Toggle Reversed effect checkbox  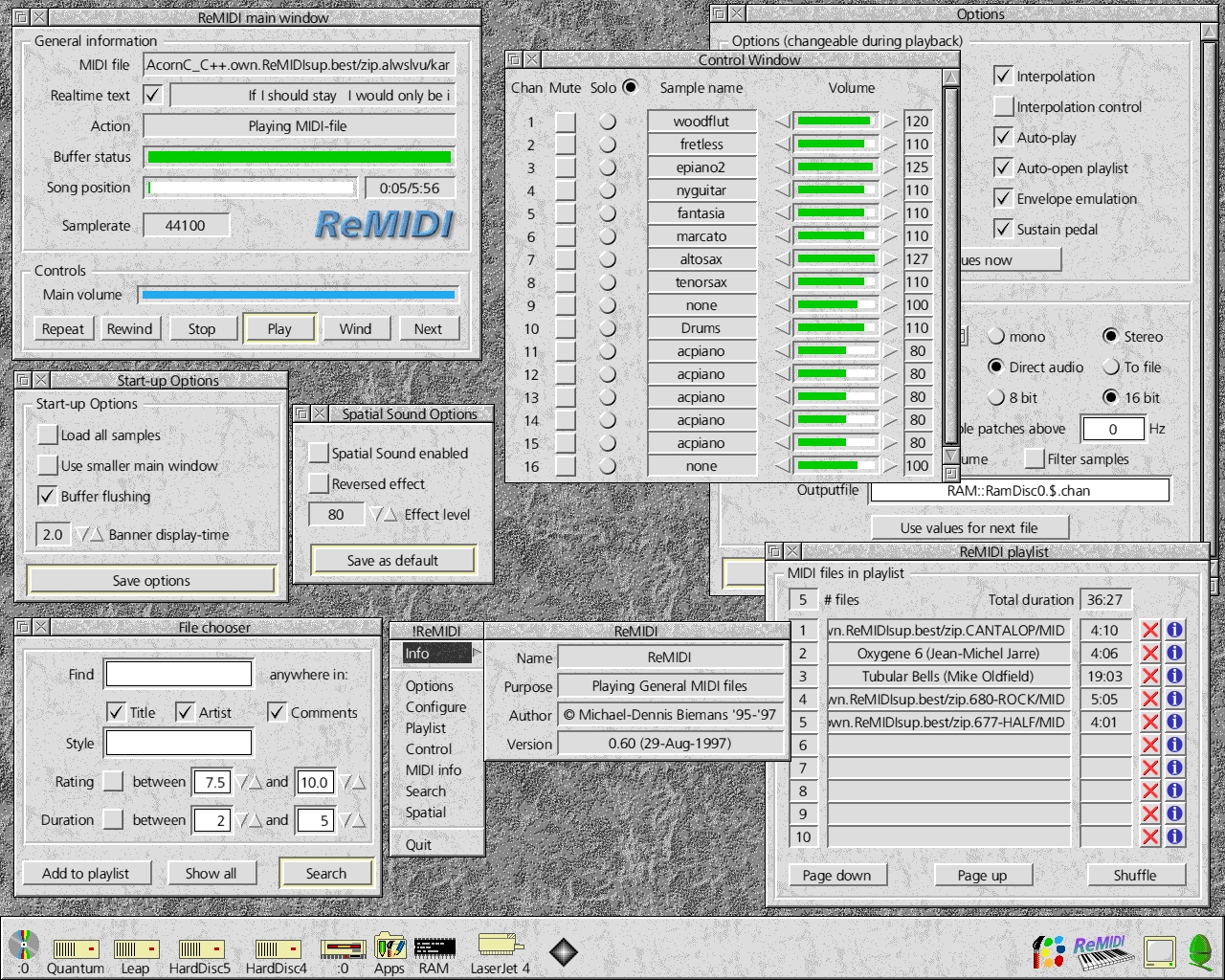tap(319, 483)
